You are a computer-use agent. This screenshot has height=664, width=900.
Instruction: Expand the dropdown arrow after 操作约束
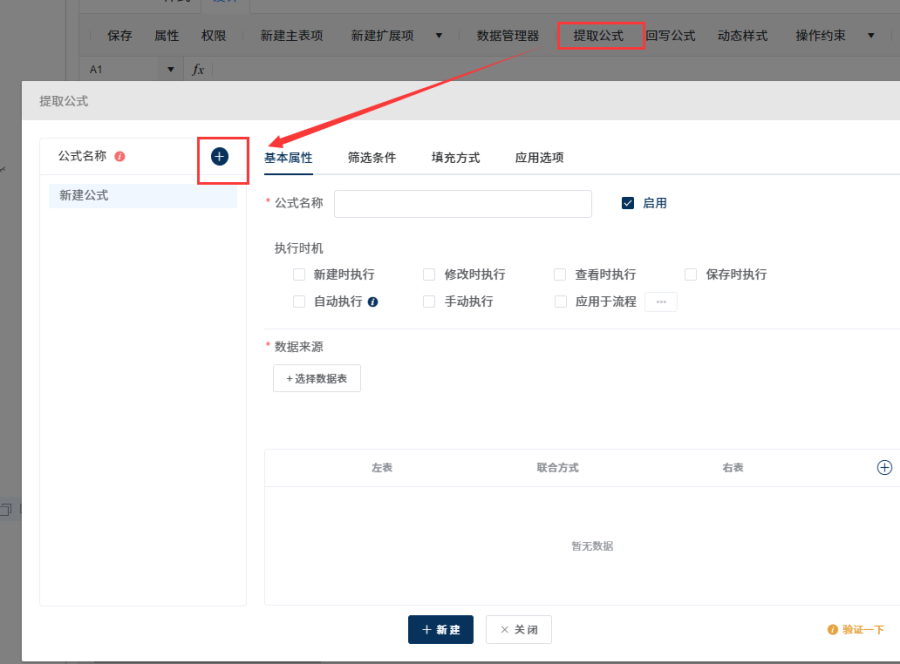click(871, 36)
